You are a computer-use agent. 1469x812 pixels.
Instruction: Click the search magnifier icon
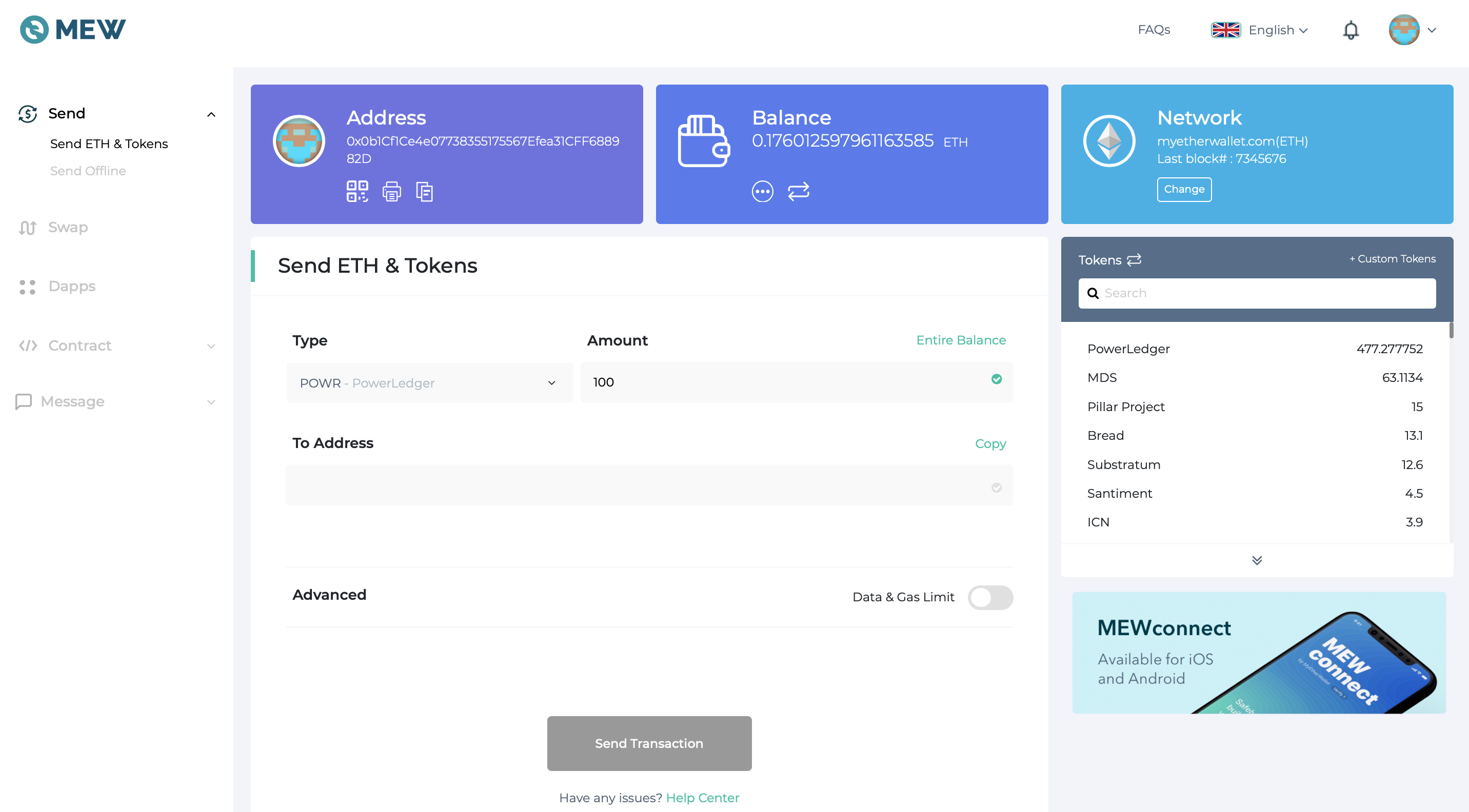pos(1093,293)
